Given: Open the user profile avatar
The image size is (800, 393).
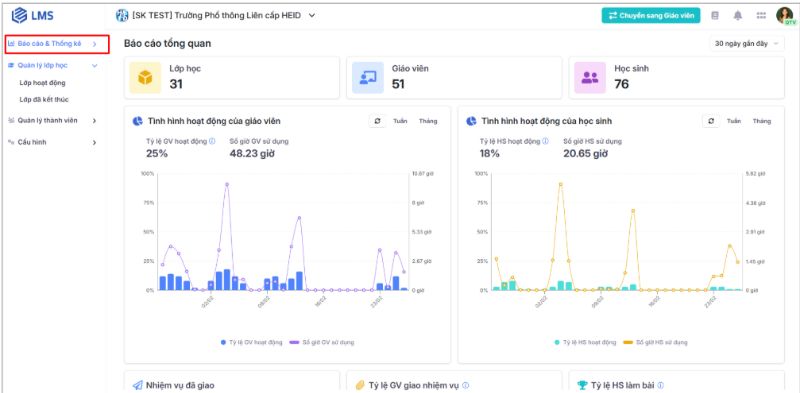Looking at the screenshot, I should click(785, 15).
